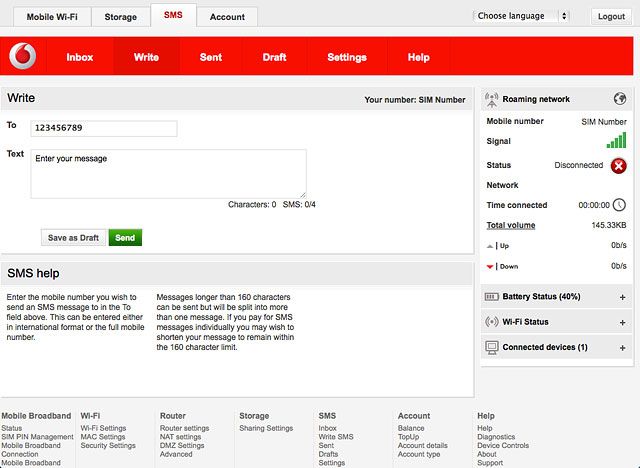The height and width of the screenshot is (468, 640).
Task: Open footer Wi-Fi Settings link
Action: 103,428
